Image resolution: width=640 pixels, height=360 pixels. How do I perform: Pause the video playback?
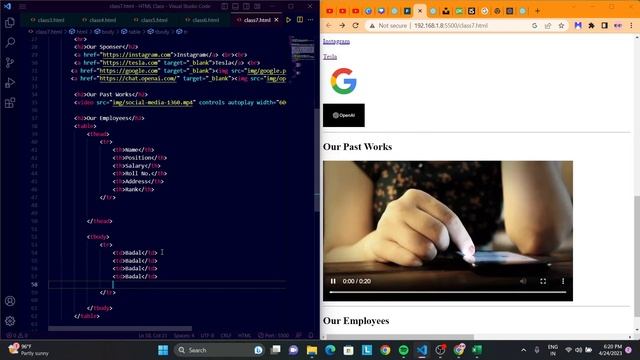(x=333, y=281)
